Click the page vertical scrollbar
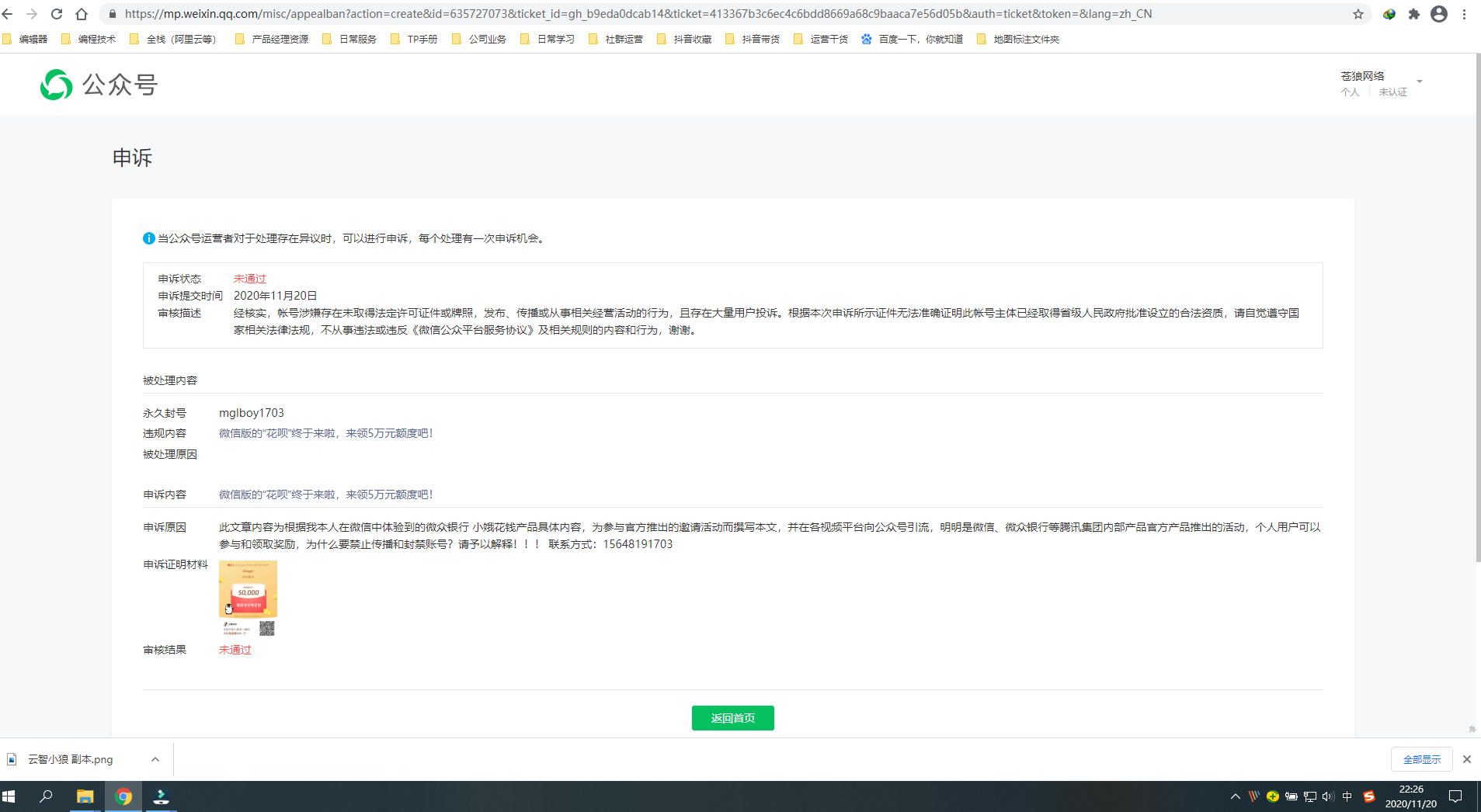The width and height of the screenshot is (1481, 812). point(1478,307)
